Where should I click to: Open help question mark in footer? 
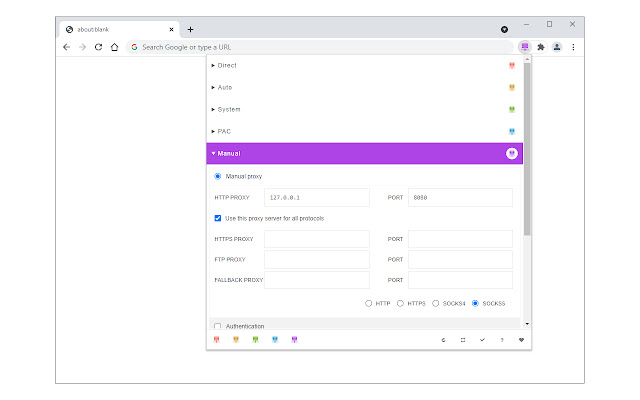tap(502, 340)
